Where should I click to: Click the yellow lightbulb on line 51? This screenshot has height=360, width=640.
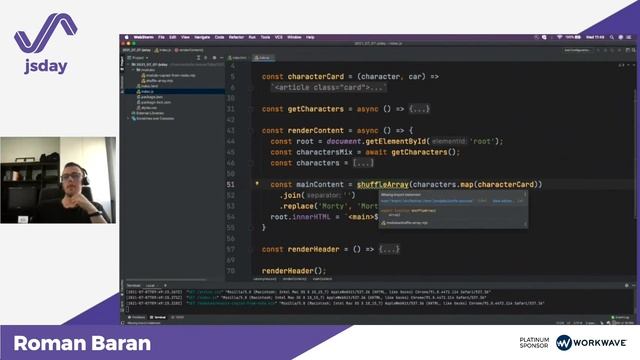(x=257, y=184)
